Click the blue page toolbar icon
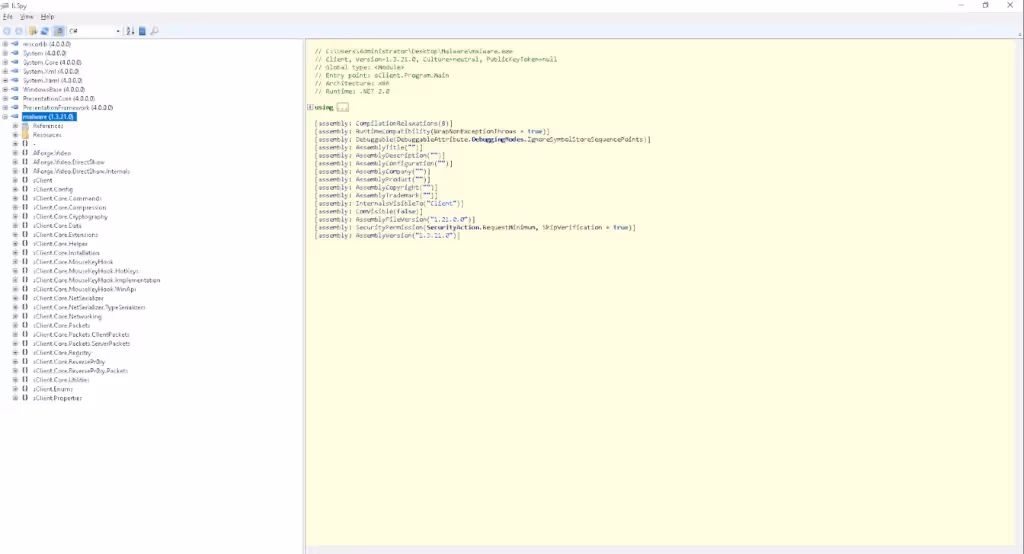Image resolution: width=1024 pixels, height=554 pixels. click(x=142, y=31)
